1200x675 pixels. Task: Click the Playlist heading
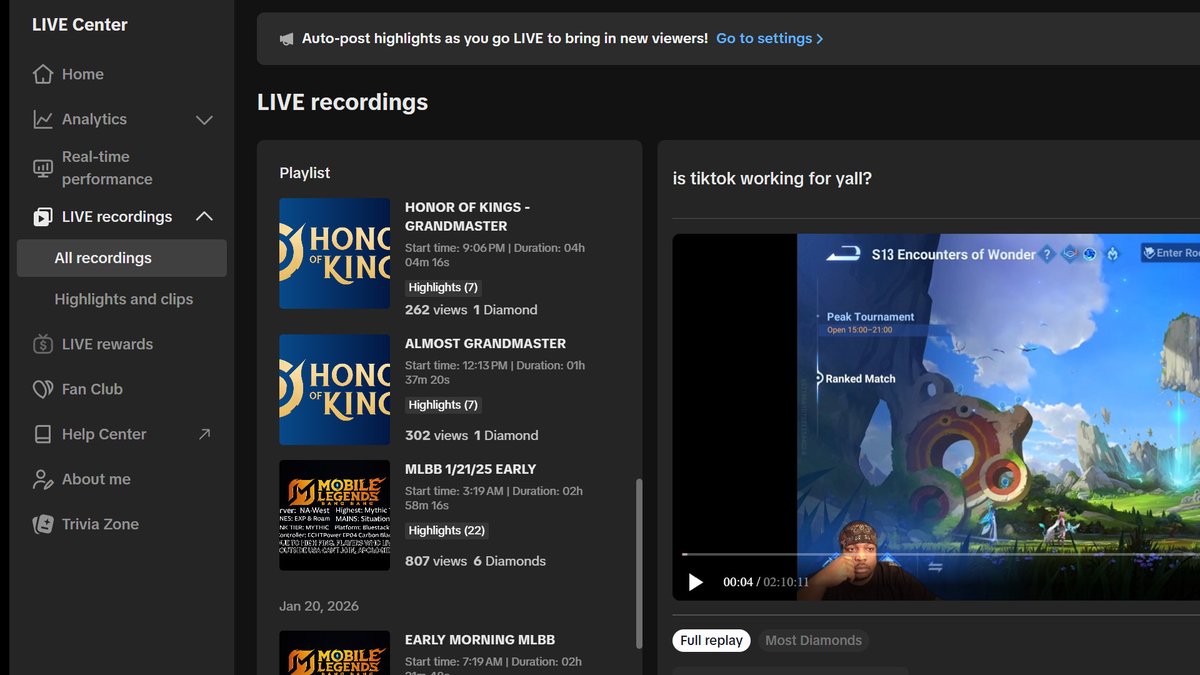305,173
